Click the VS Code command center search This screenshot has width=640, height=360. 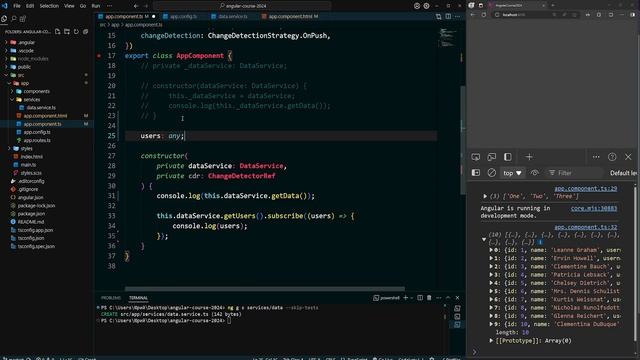coord(243,6)
